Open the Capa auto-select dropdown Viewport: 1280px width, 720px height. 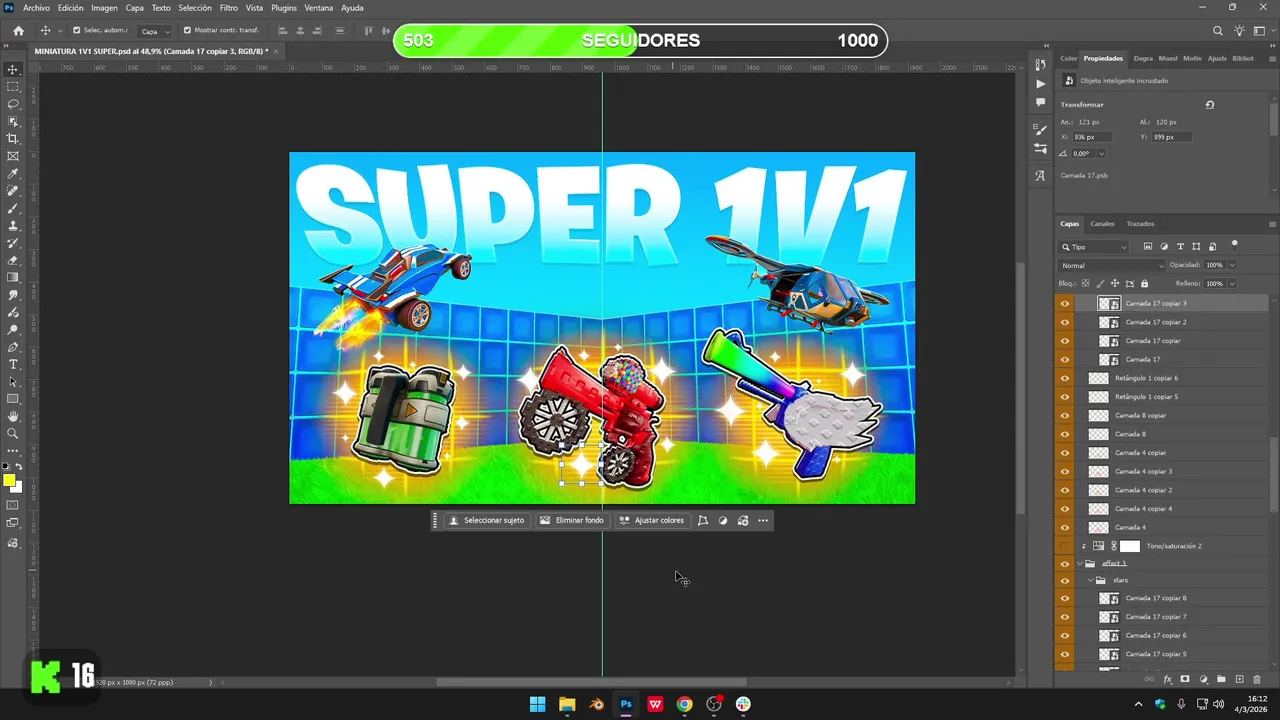coord(153,31)
